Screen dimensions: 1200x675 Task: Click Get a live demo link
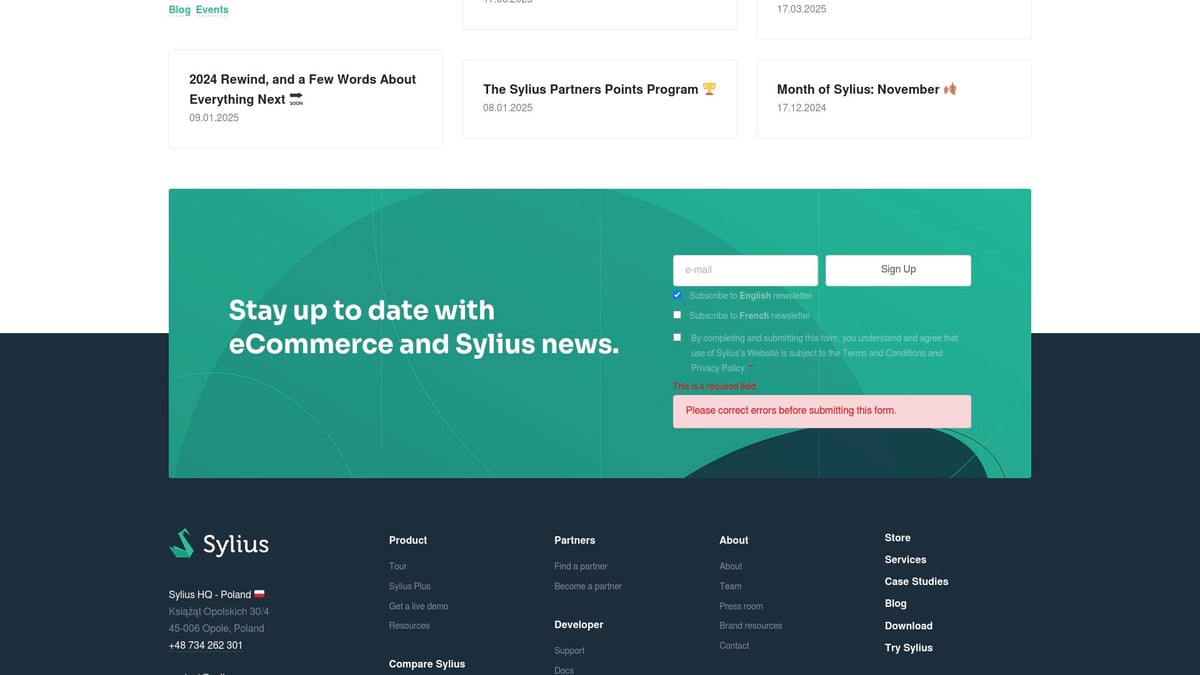[x=419, y=606]
